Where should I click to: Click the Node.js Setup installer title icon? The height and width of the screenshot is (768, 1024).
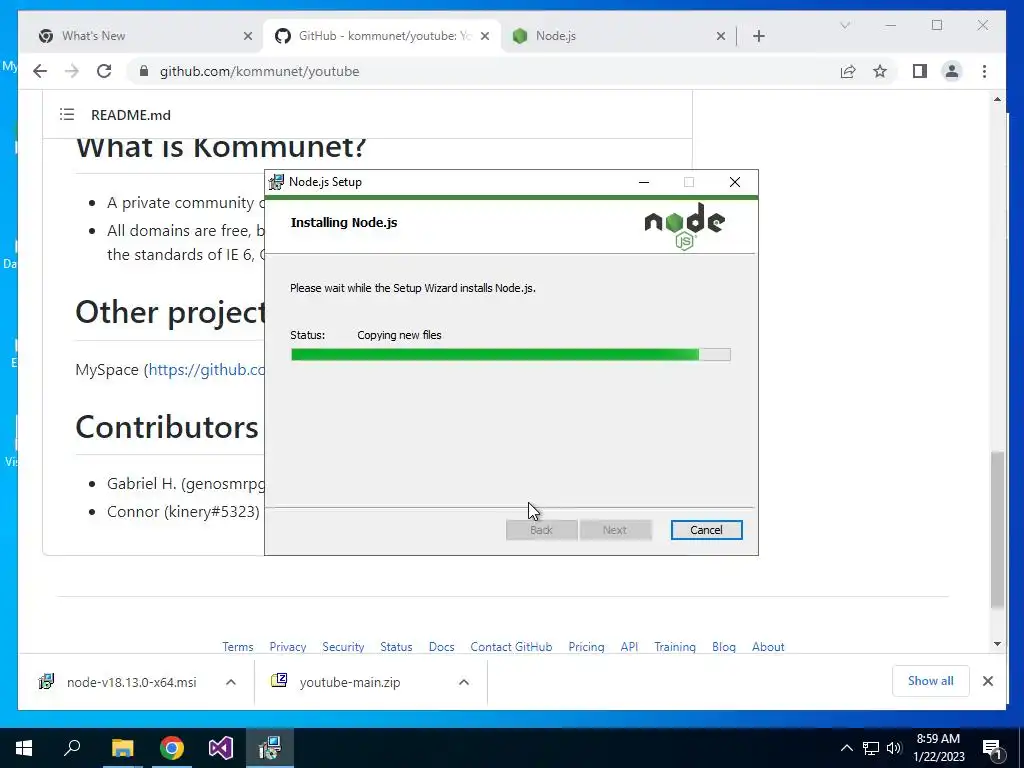(276, 182)
